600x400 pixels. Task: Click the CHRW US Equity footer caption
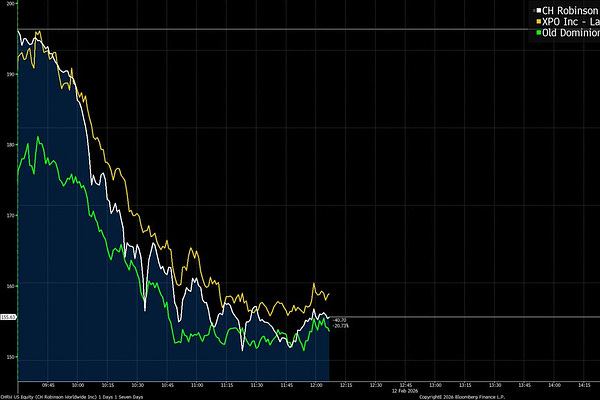click(x=72, y=397)
